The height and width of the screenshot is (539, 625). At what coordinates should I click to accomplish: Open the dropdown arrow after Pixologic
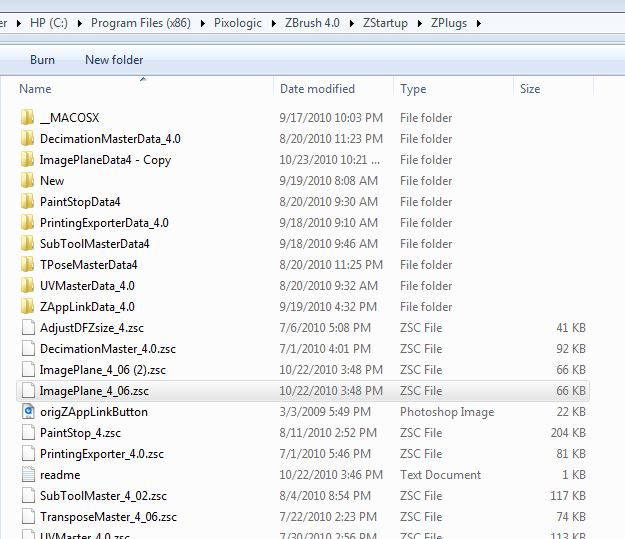273,24
